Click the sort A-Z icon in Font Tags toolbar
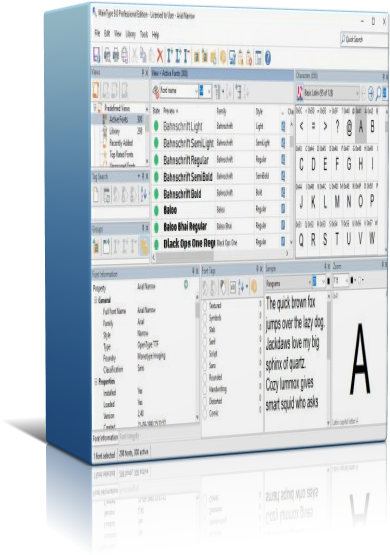Image resolution: width=390 pixels, height=555 pixels. click(x=242, y=287)
